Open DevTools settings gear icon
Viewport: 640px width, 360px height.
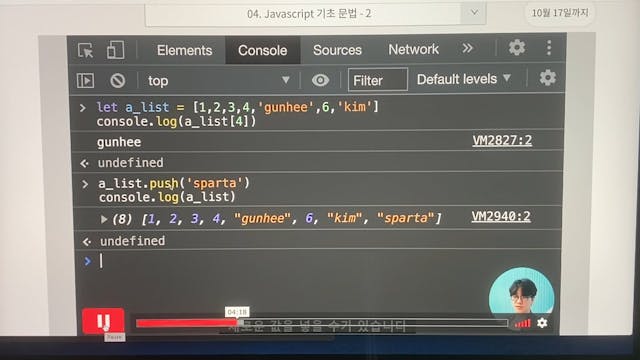(517, 47)
